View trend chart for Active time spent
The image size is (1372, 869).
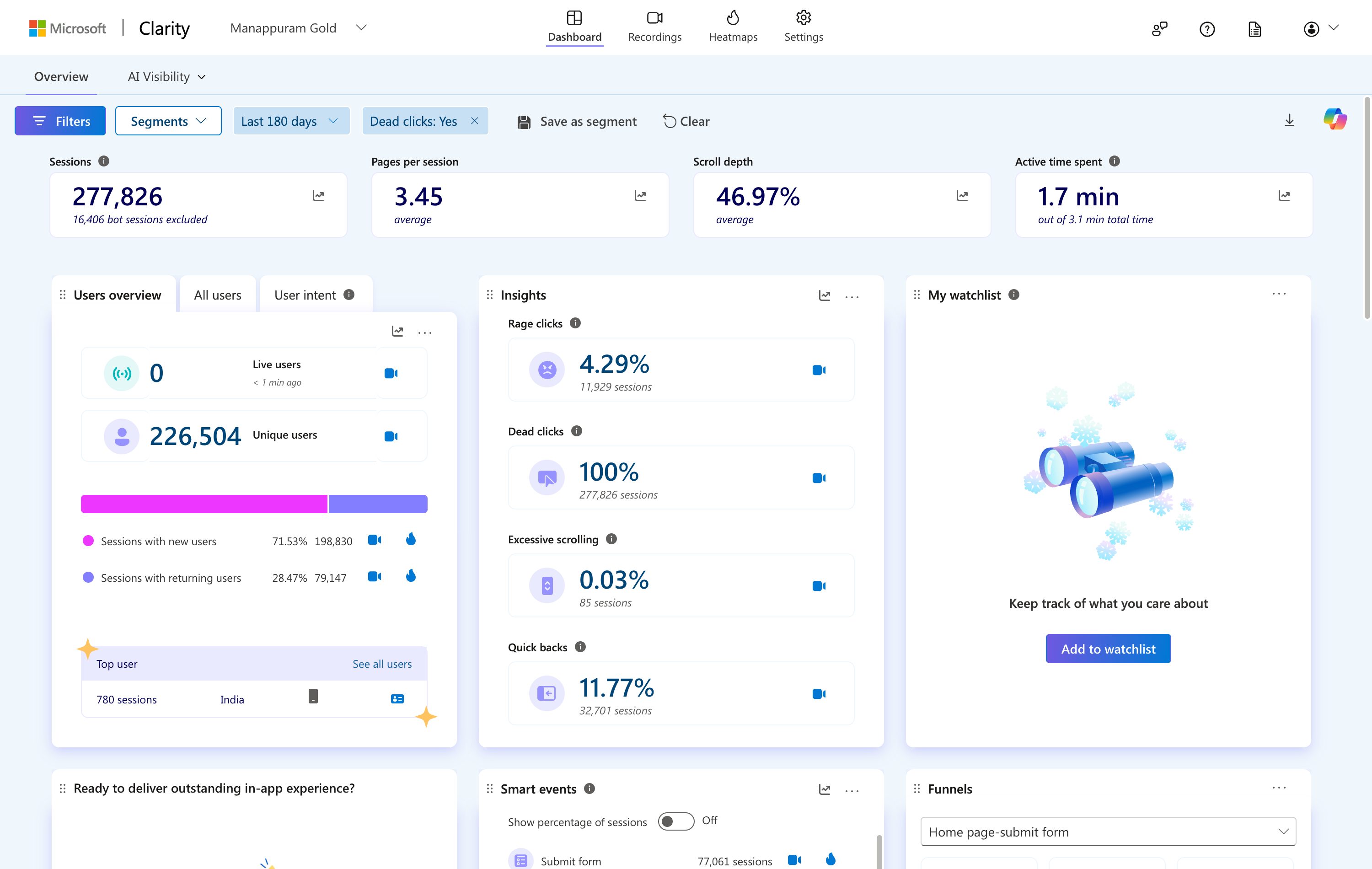[1284, 196]
